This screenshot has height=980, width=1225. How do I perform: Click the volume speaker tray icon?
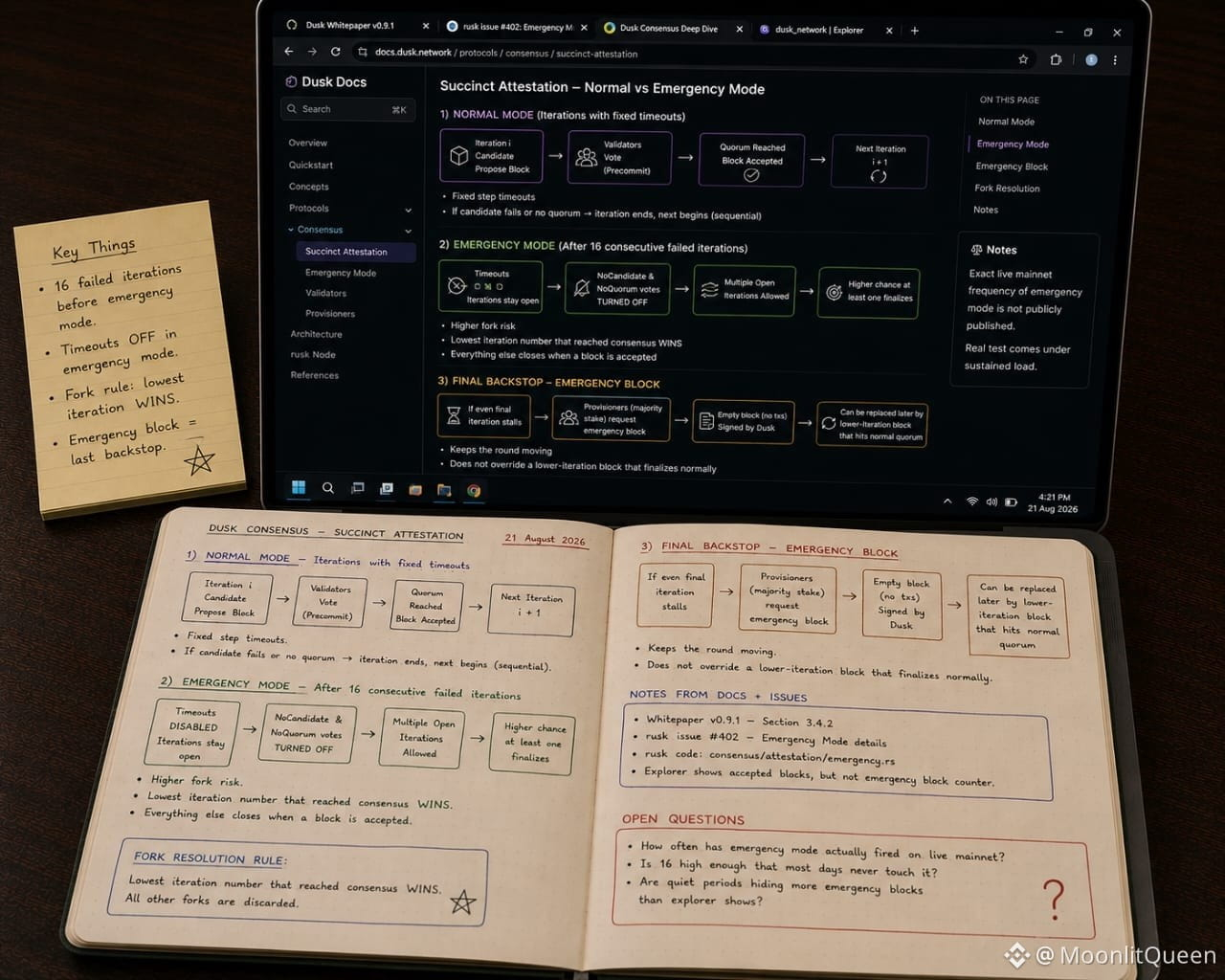click(991, 501)
